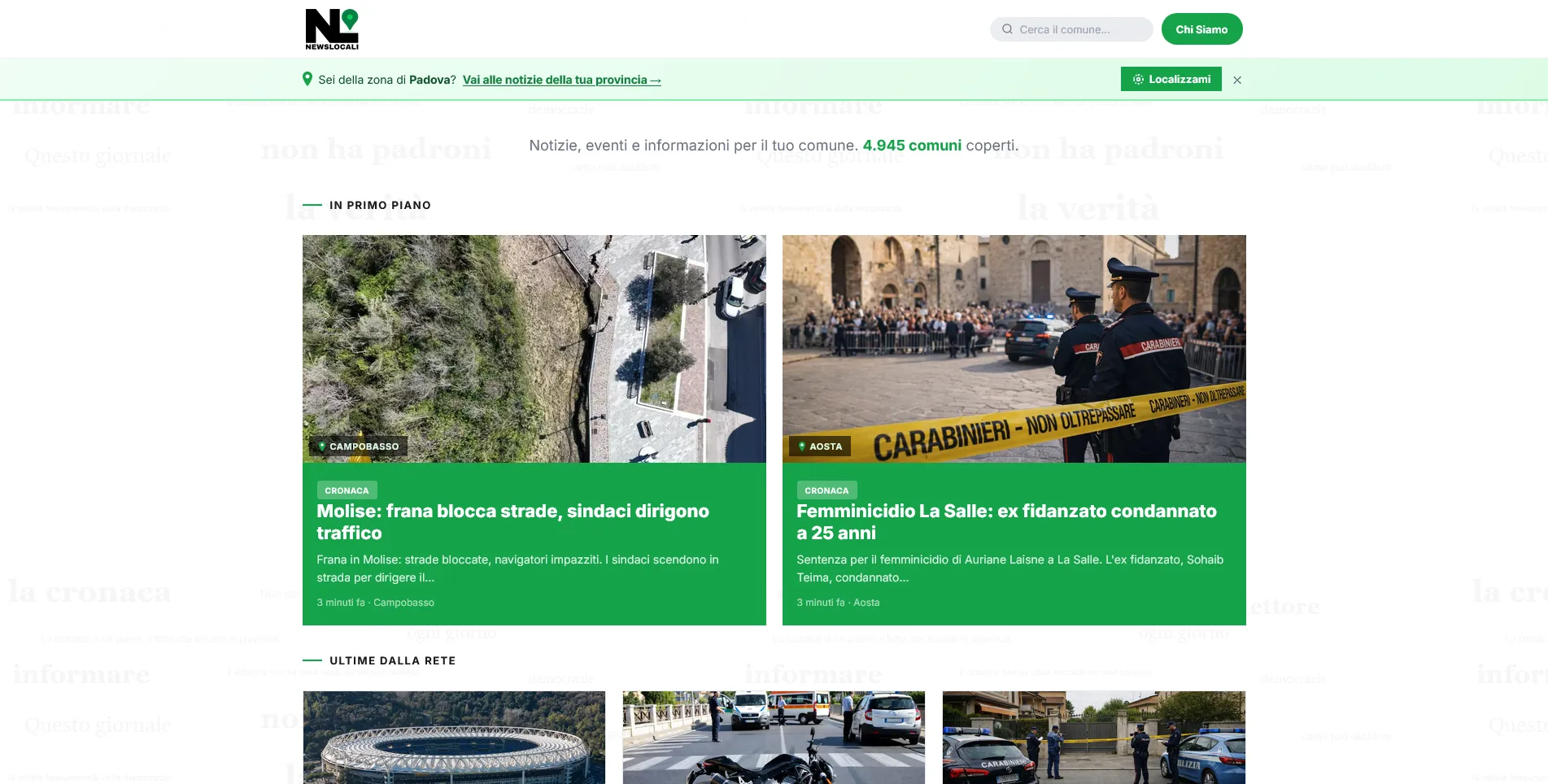
Task: Click the green location pin icon
Action: click(307, 79)
